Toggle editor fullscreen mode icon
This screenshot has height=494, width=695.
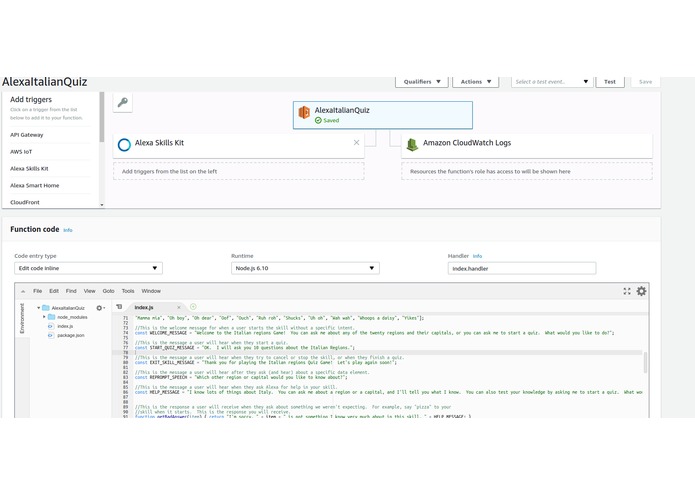627,291
